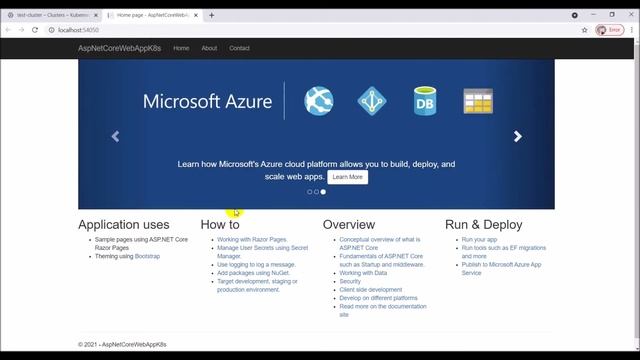
Task: Open Publish to Microsoft Azure App Service
Action: [501, 269]
